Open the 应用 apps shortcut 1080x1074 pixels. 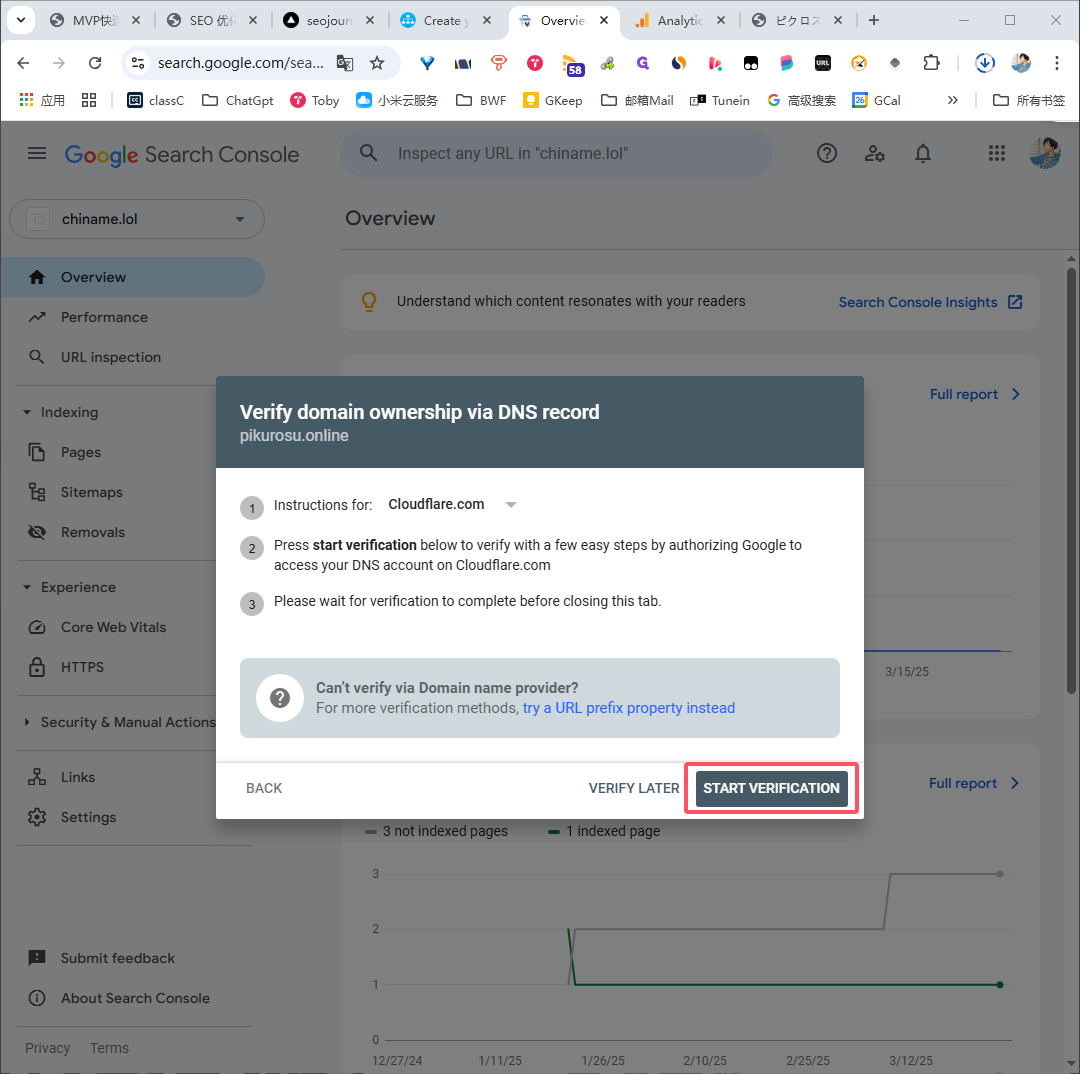[x=42, y=101]
